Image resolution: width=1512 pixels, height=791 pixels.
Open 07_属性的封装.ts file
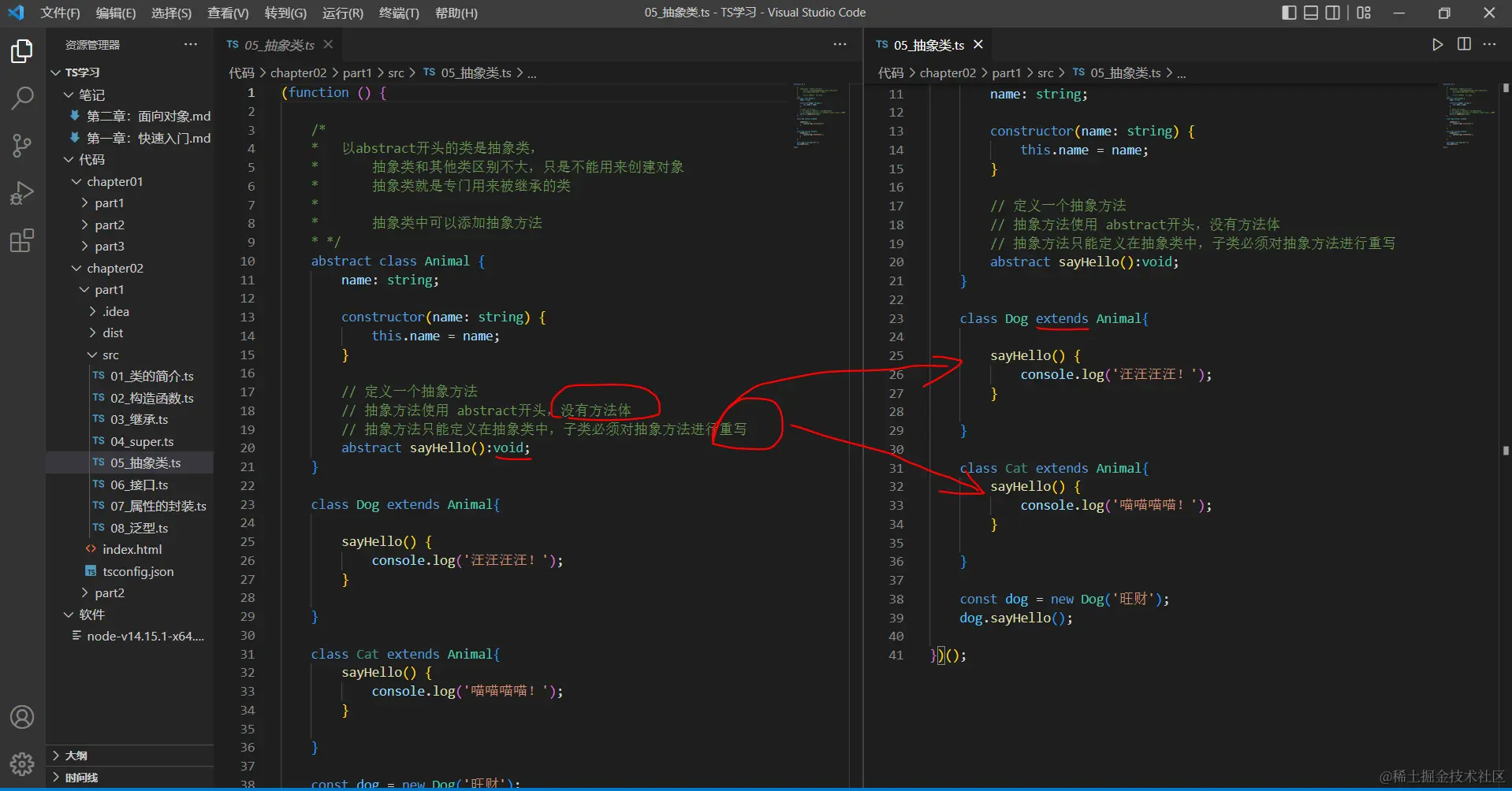[x=129, y=507]
